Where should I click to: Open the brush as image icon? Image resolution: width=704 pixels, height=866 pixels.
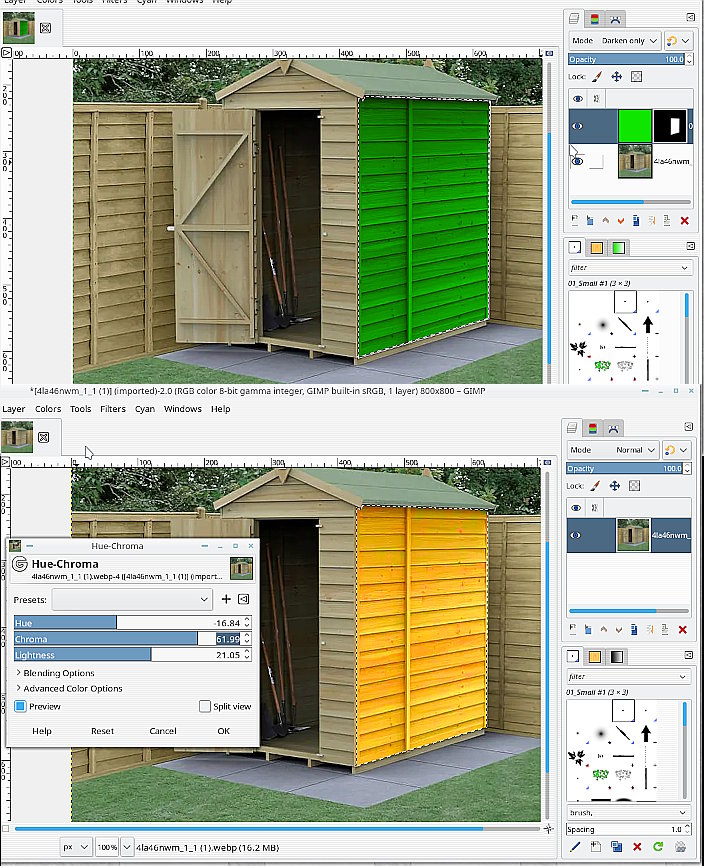pyautogui.click(x=680, y=846)
